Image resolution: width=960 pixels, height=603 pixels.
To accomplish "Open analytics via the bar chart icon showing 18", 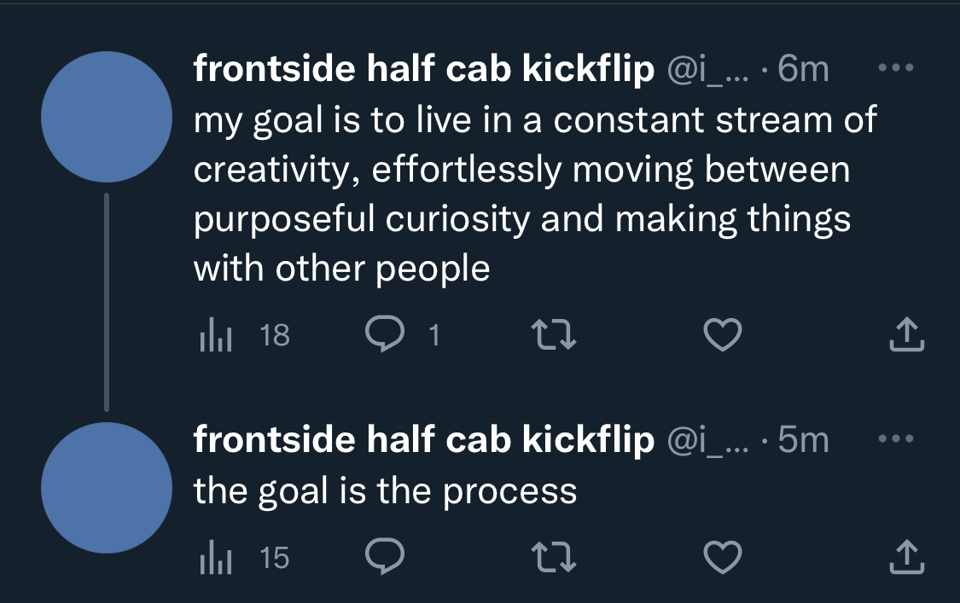I will coord(218,335).
